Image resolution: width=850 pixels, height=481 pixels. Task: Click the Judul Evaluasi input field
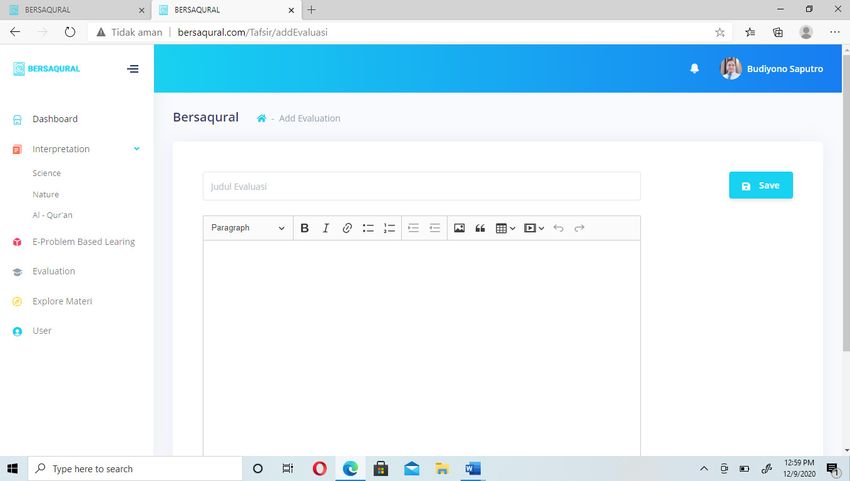click(422, 187)
